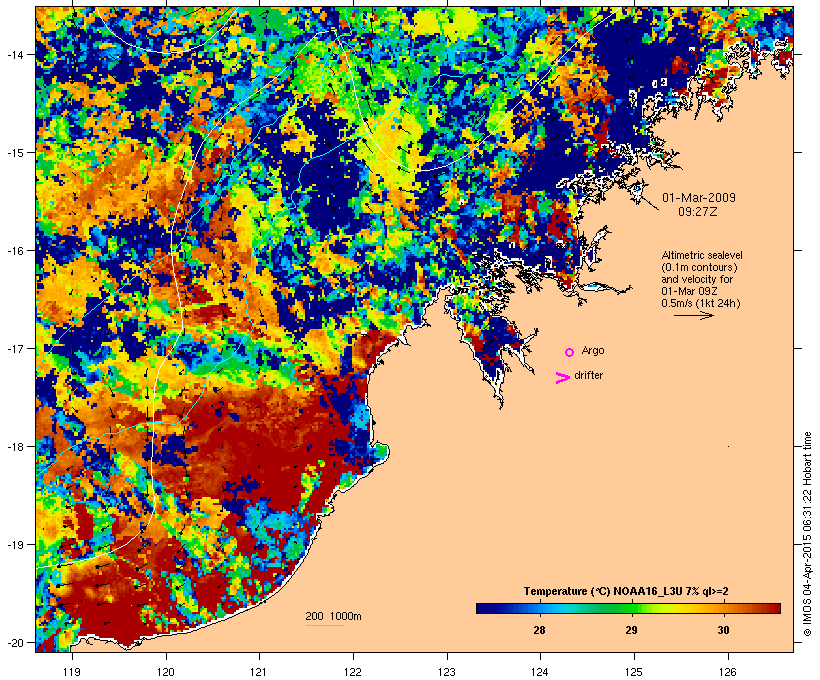Click the magenta drifter arrow marker

pos(563,378)
